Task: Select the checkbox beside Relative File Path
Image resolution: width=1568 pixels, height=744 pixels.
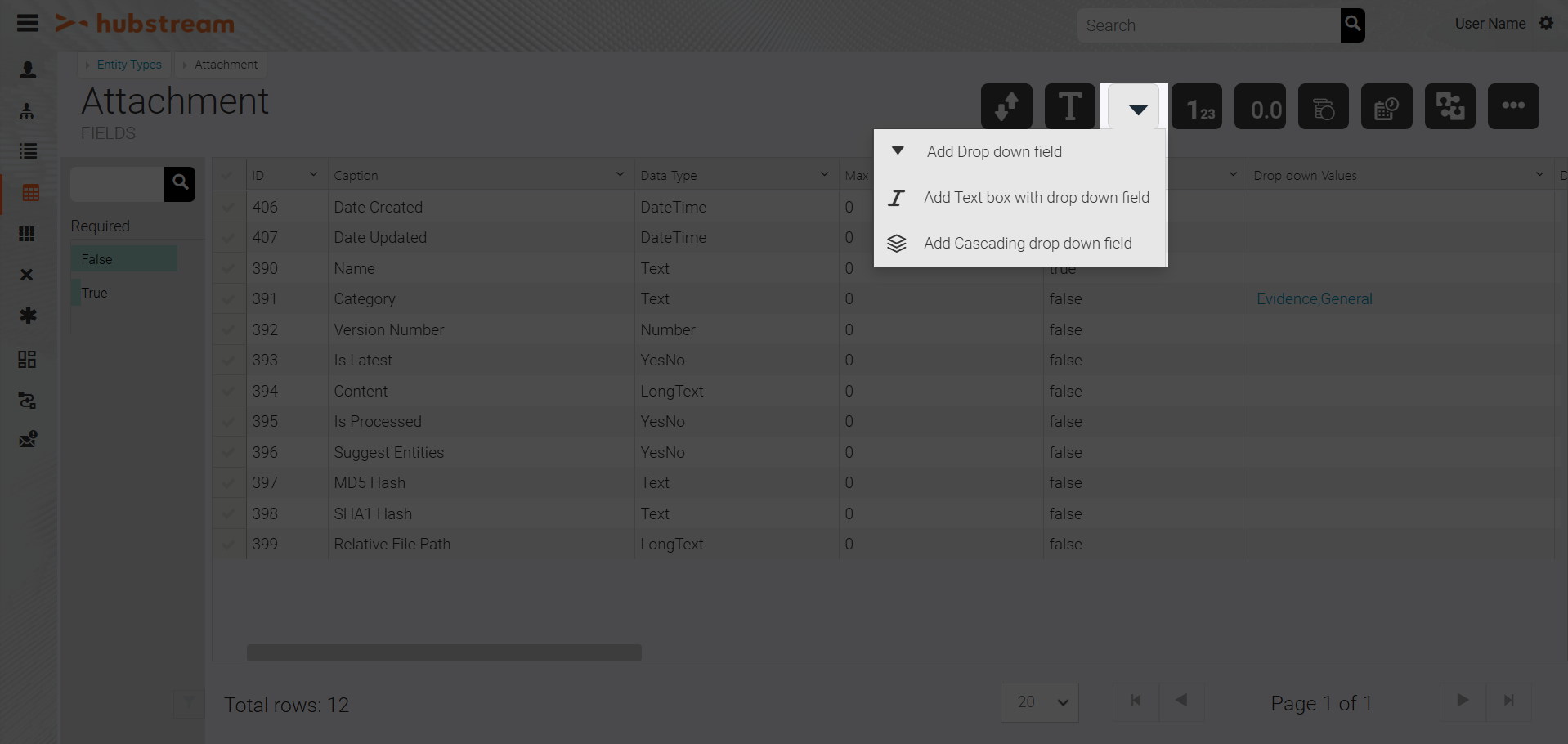Action: [x=229, y=545]
